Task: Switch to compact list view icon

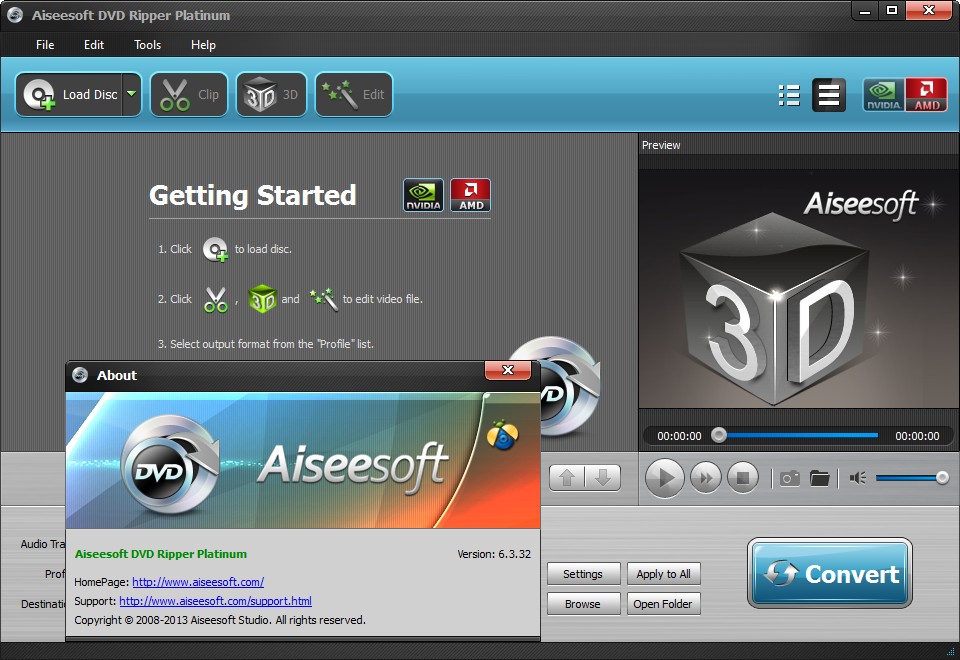Action: pyautogui.click(x=829, y=95)
